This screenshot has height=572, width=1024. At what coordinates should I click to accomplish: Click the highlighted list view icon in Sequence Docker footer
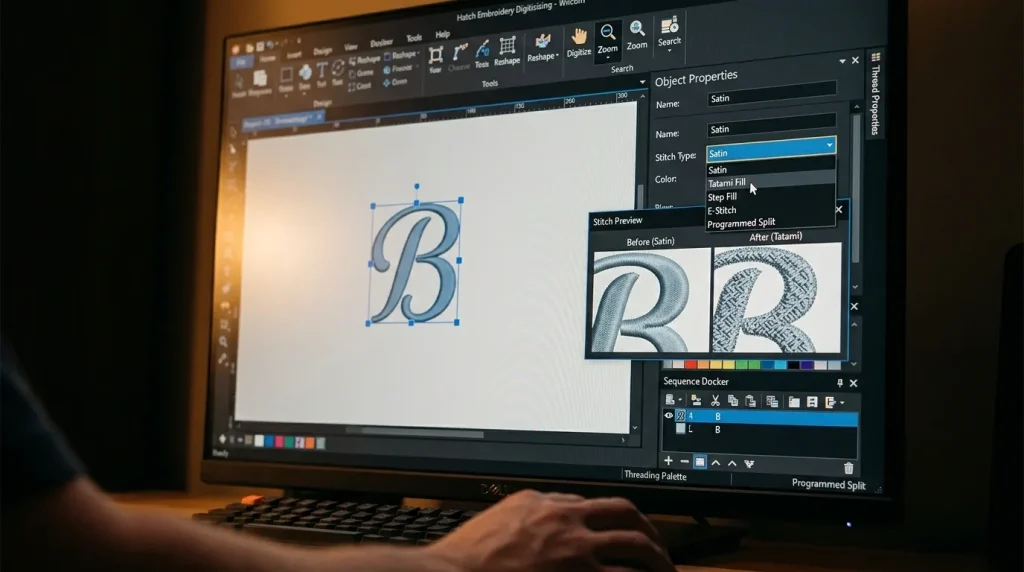coord(699,462)
